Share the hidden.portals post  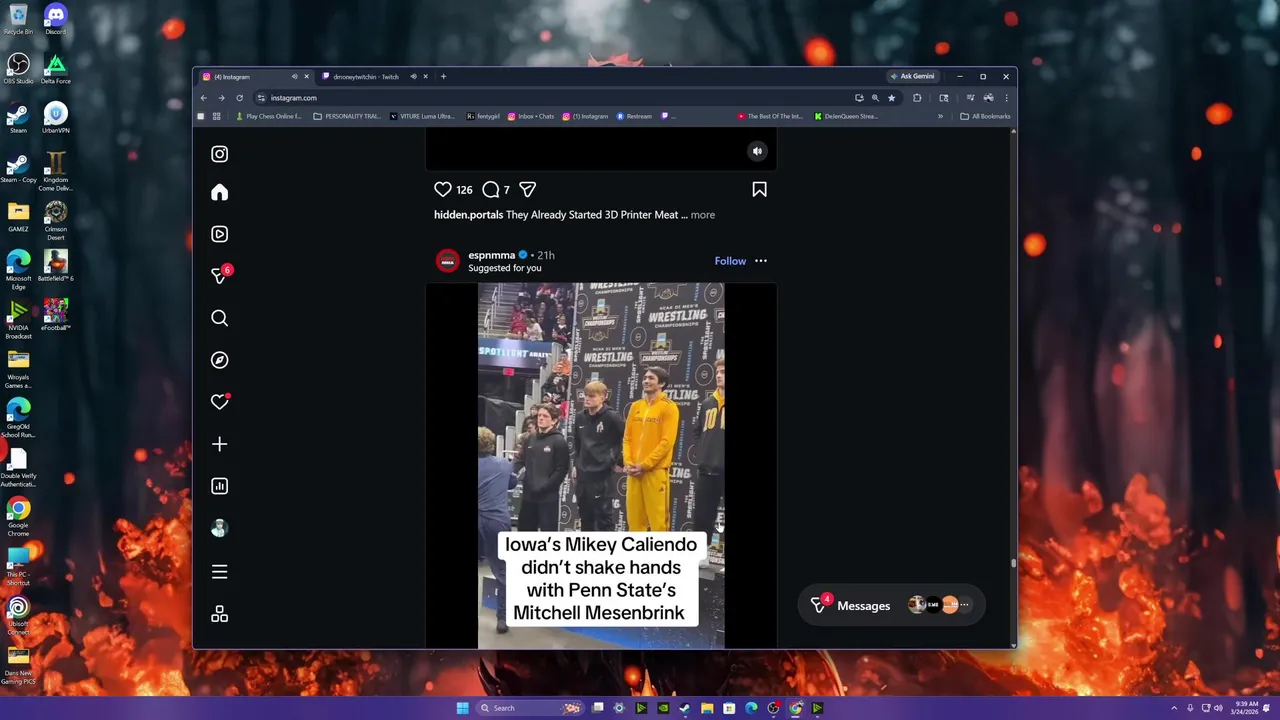tap(528, 189)
